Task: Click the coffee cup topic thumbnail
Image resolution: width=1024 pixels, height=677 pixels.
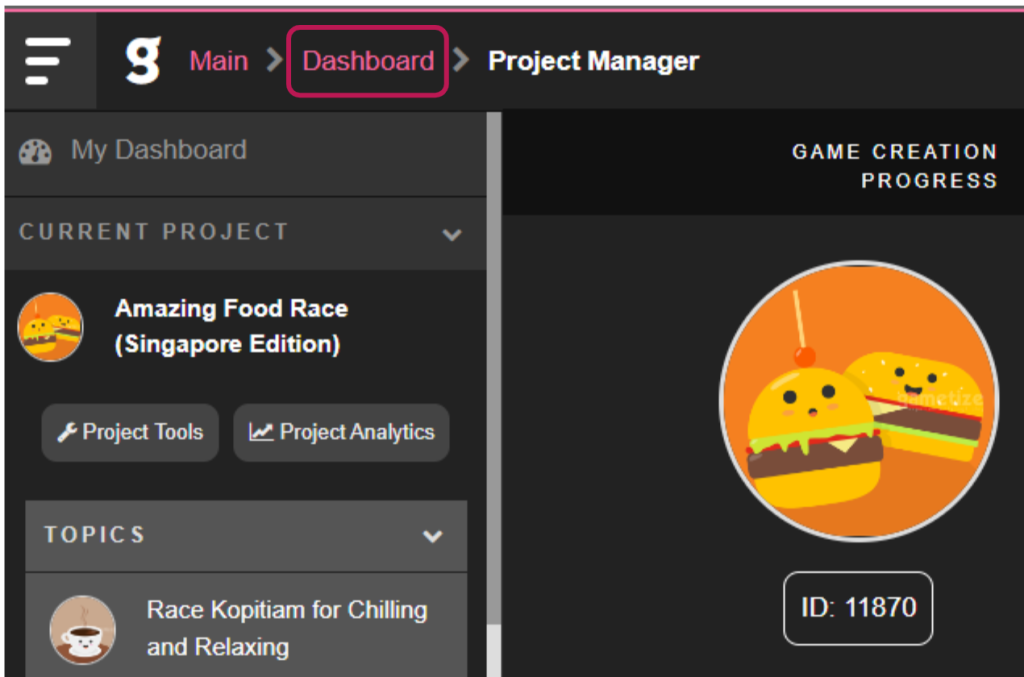Action: pyautogui.click(x=82, y=629)
